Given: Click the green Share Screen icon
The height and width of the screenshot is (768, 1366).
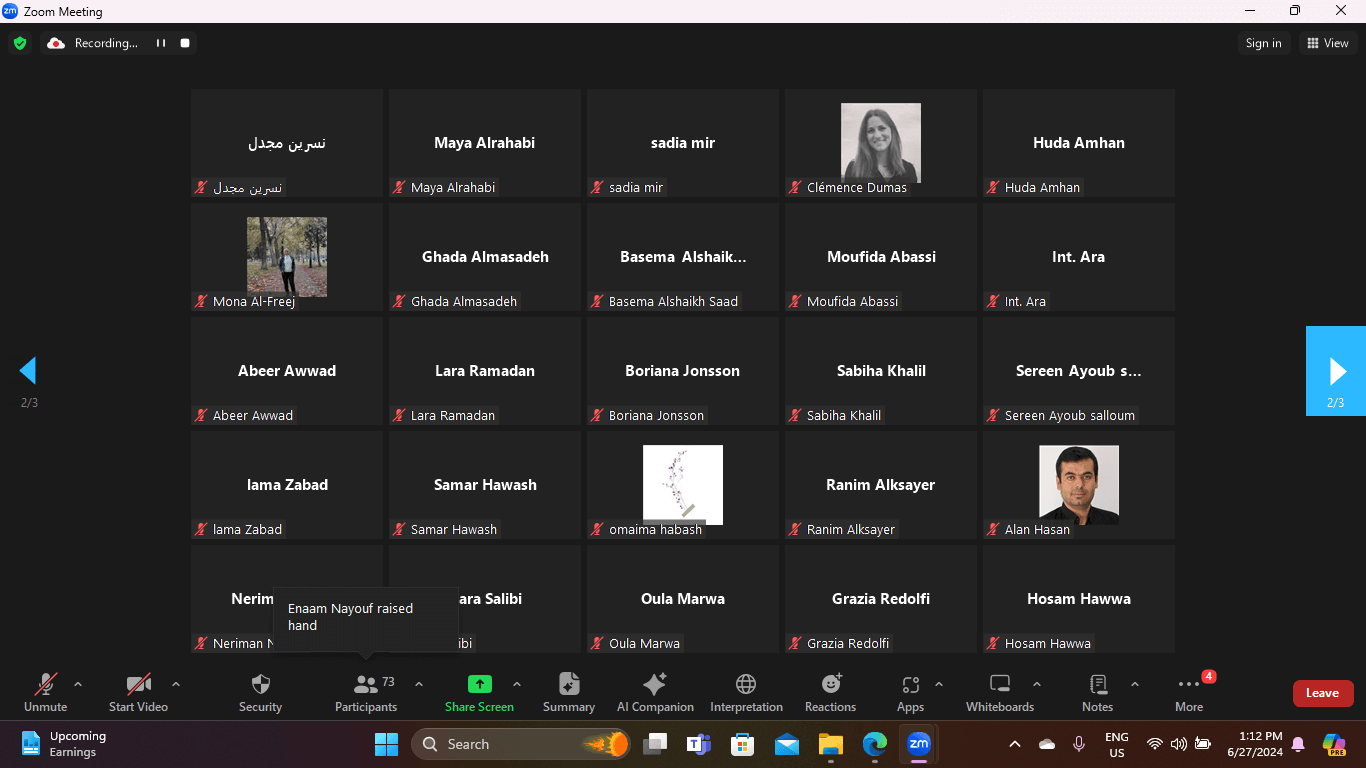Looking at the screenshot, I should (480, 685).
